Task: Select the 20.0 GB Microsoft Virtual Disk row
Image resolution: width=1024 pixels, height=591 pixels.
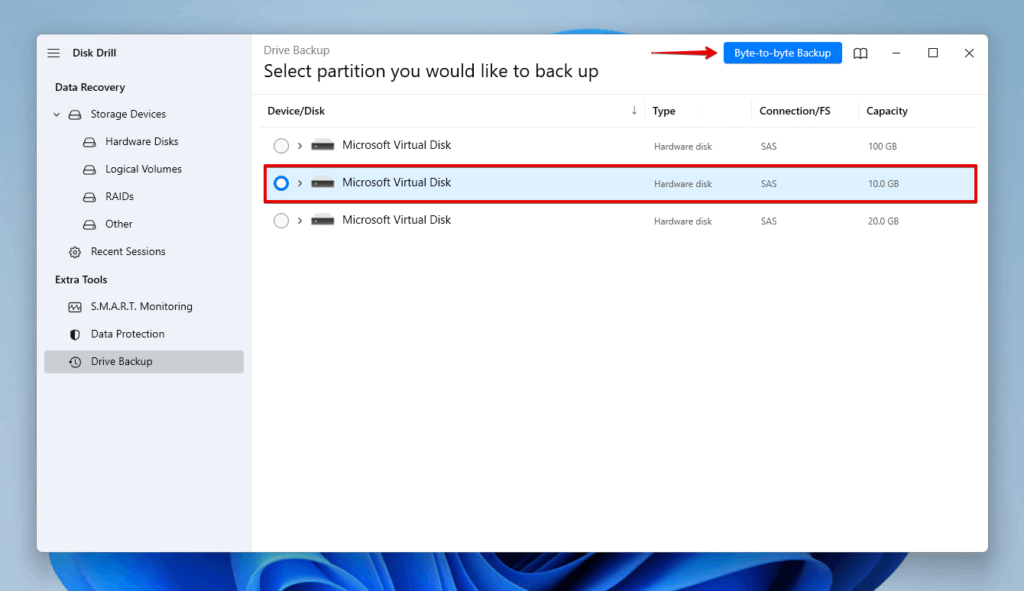Action: tap(500, 220)
